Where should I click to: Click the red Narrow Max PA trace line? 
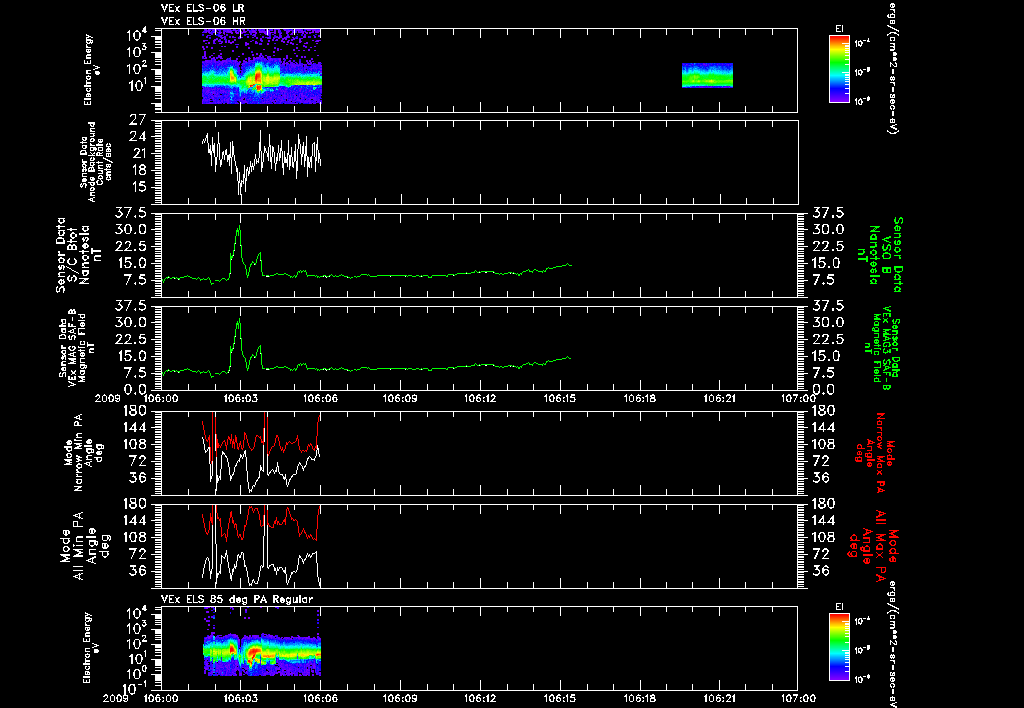coord(261,441)
